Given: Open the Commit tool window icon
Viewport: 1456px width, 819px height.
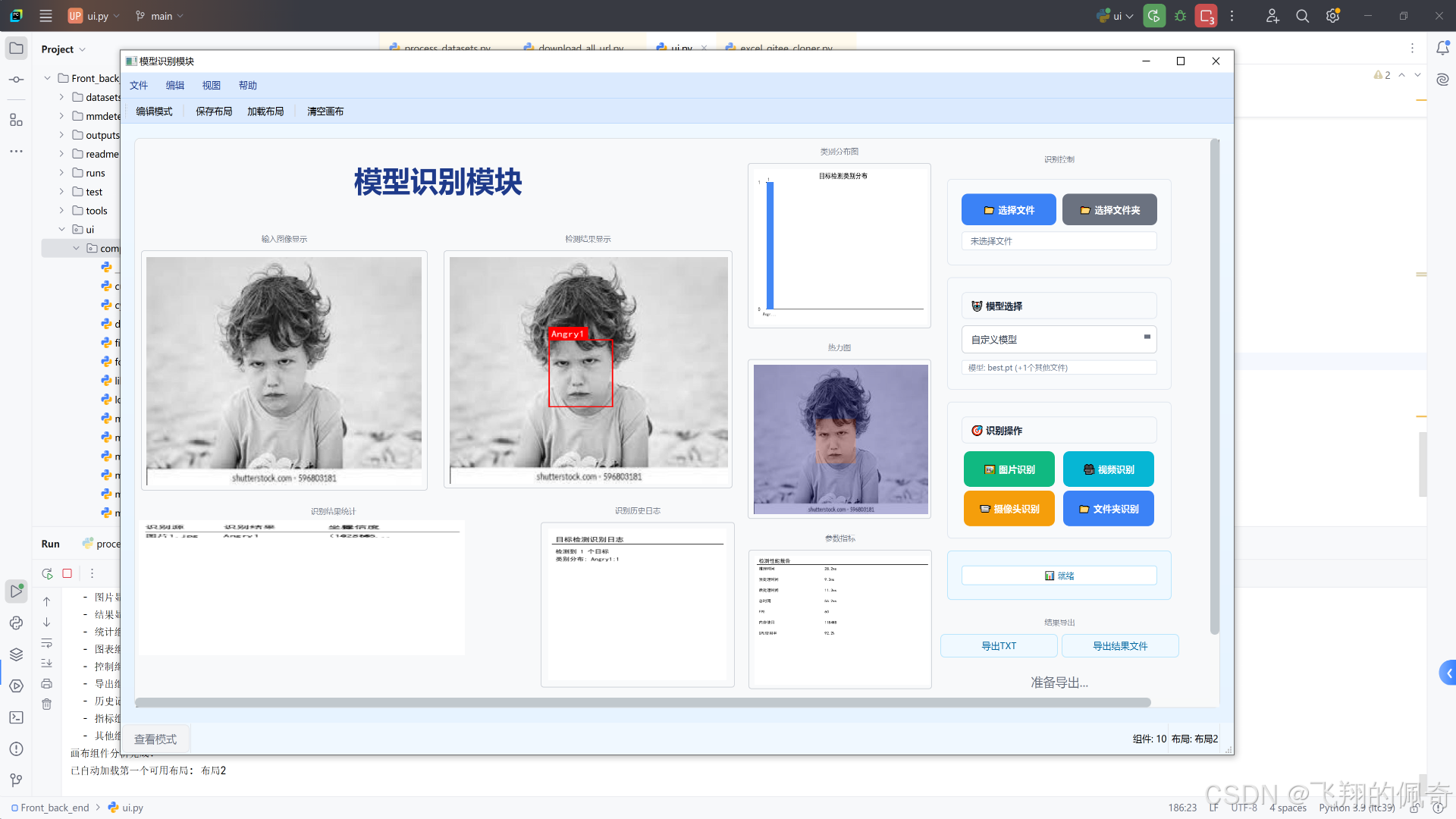Looking at the screenshot, I should pos(16,80).
